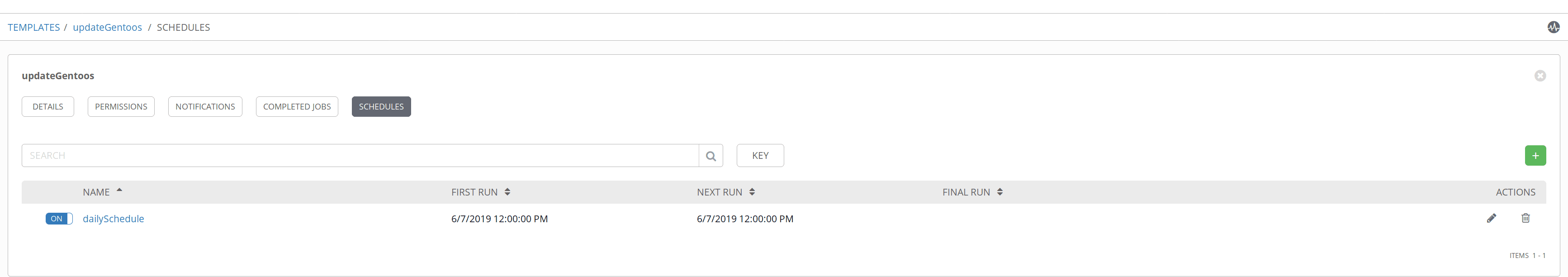Show the search Key help

pyautogui.click(x=760, y=156)
